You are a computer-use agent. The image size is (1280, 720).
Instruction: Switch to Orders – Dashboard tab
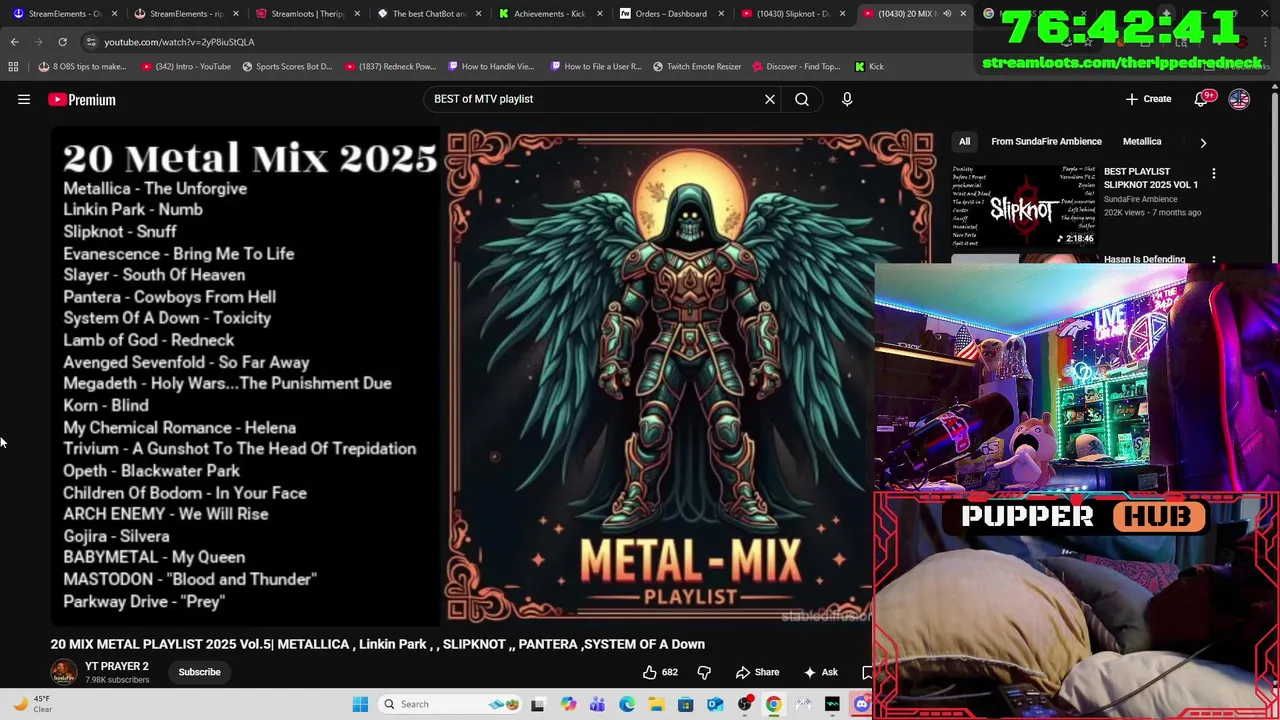coord(669,14)
